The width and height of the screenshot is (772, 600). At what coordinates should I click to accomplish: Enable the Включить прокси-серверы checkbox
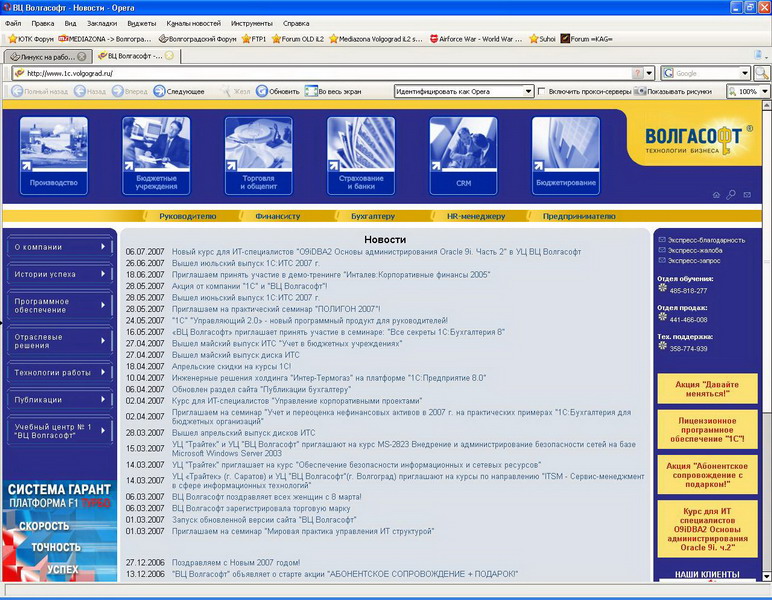point(542,91)
